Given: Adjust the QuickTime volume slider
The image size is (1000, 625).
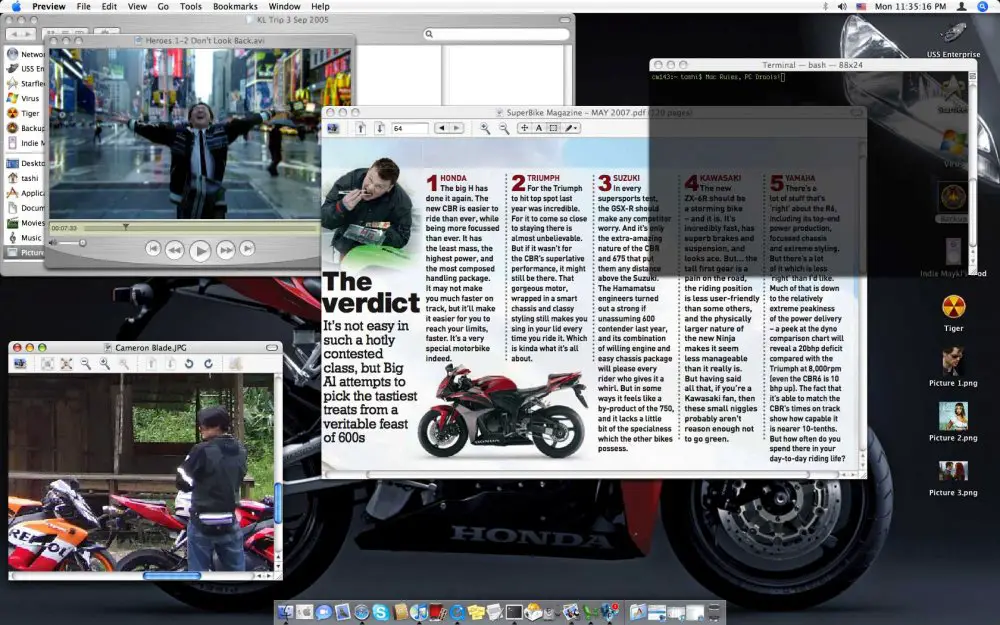Looking at the screenshot, I should 71,243.
